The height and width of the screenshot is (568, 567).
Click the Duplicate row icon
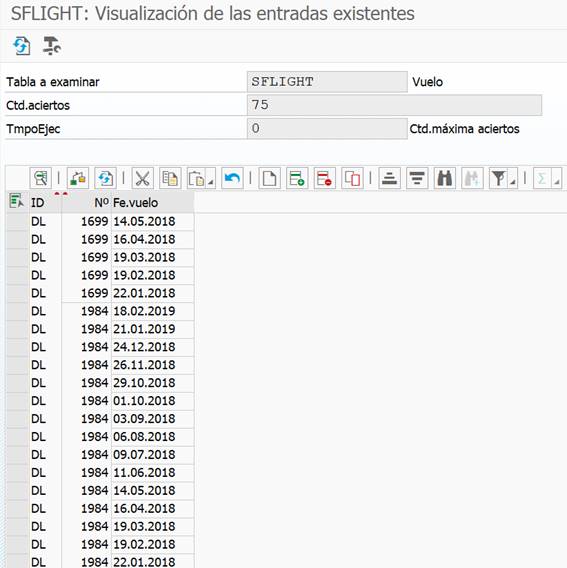pyautogui.click(x=352, y=178)
